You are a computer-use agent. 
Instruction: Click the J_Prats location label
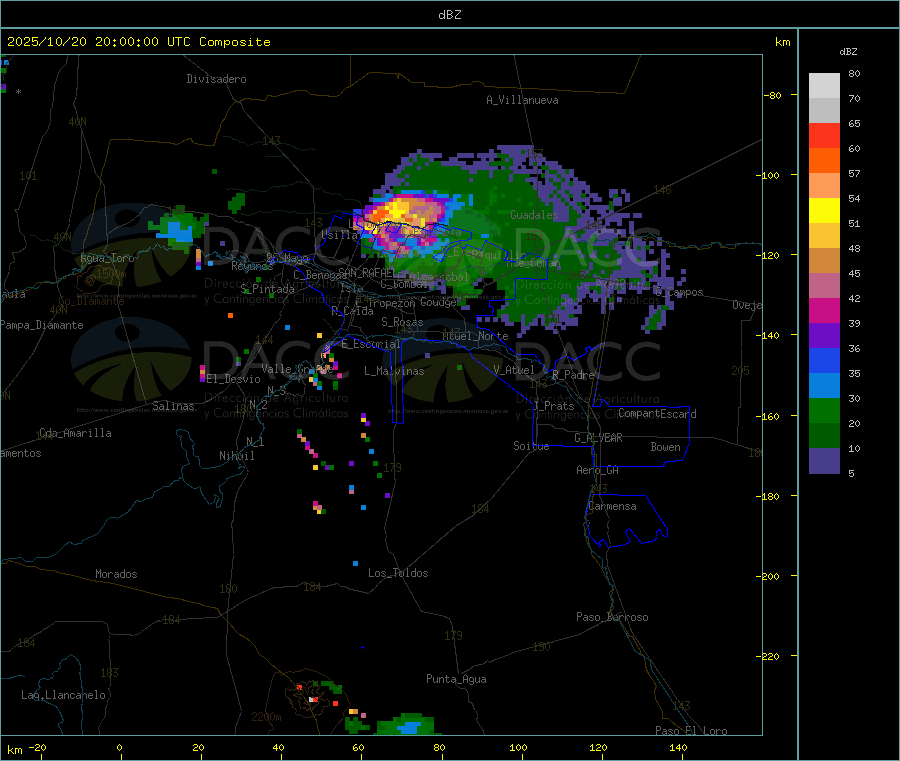(x=554, y=406)
